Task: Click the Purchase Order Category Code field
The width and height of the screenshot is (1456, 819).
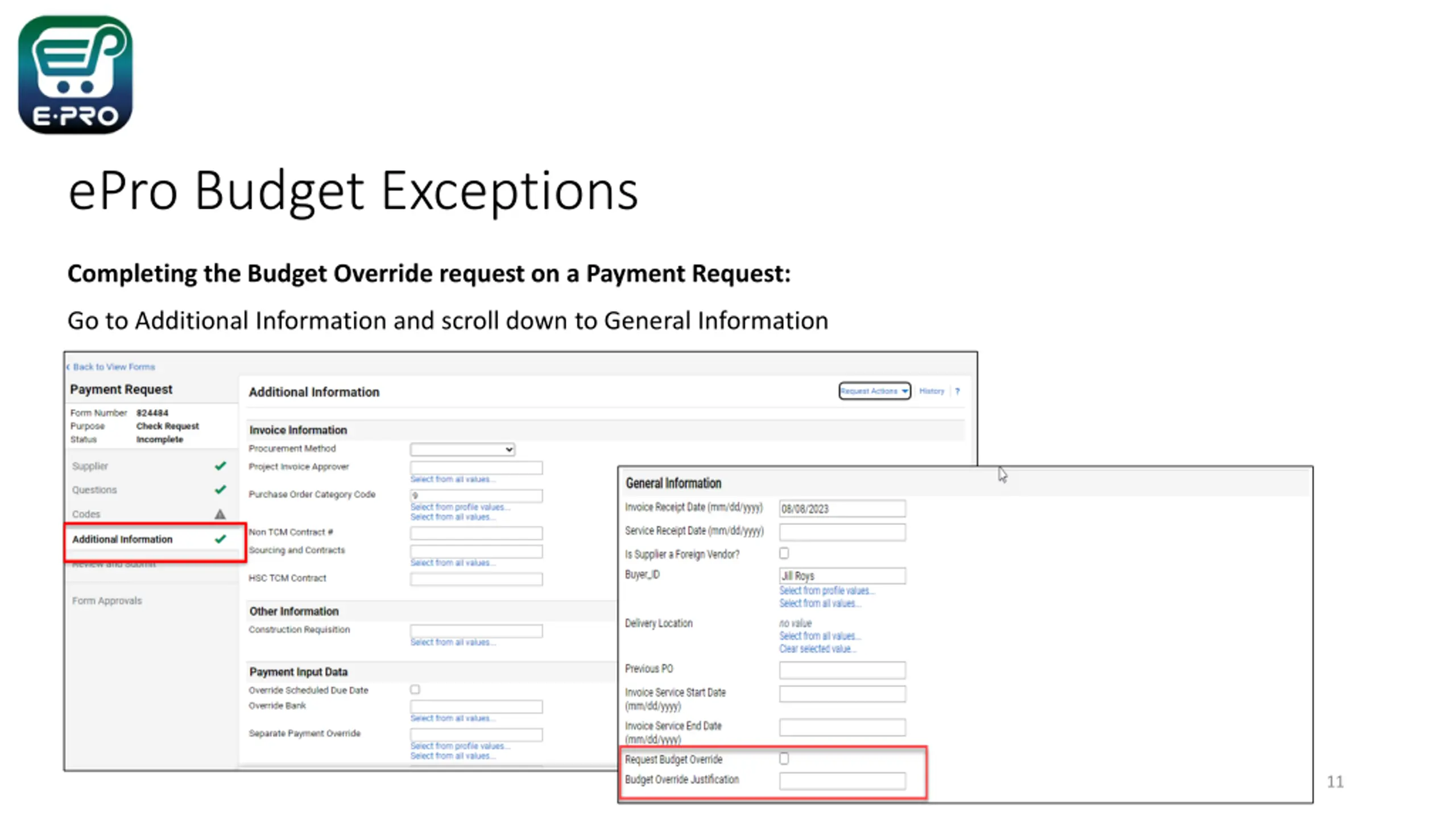Action: (x=476, y=495)
